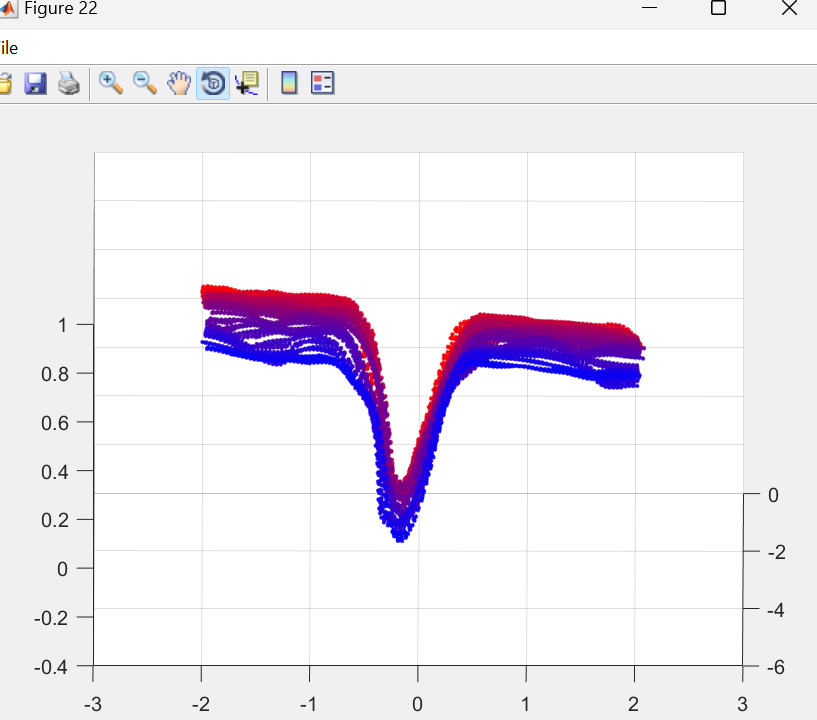Enable the Data Cursor tool
This screenshot has width=817, height=720.
point(246,84)
